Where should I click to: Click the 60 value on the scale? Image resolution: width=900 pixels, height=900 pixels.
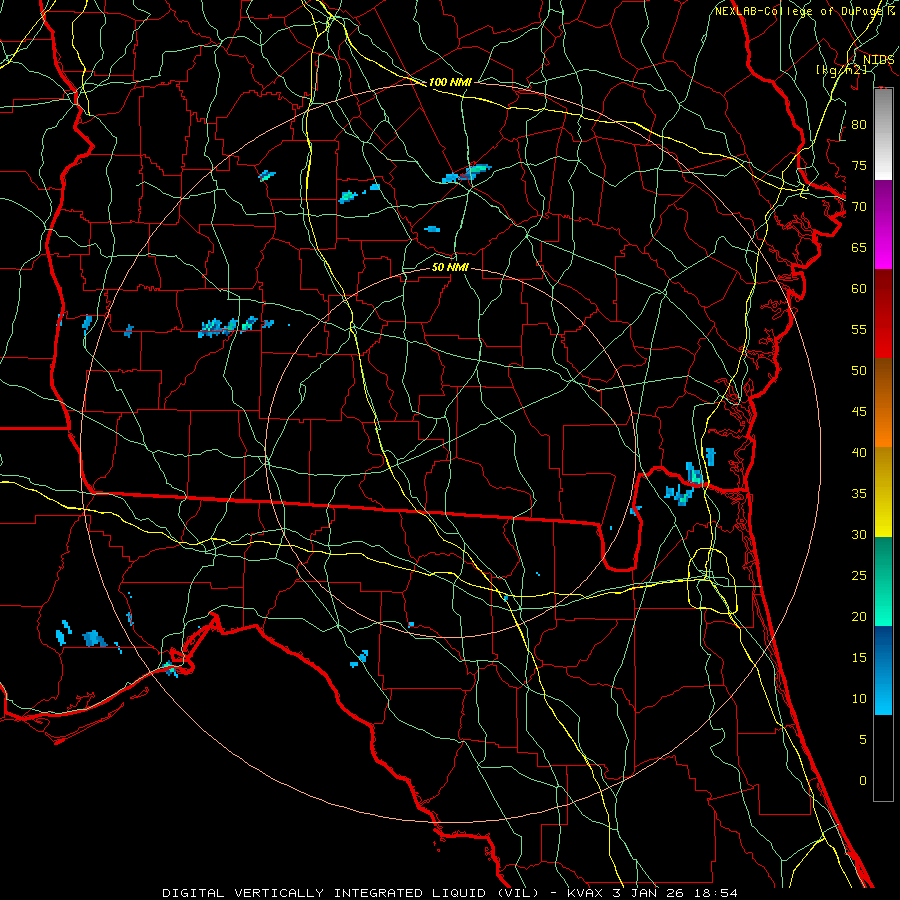pyautogui.click(x=859, y=289)
